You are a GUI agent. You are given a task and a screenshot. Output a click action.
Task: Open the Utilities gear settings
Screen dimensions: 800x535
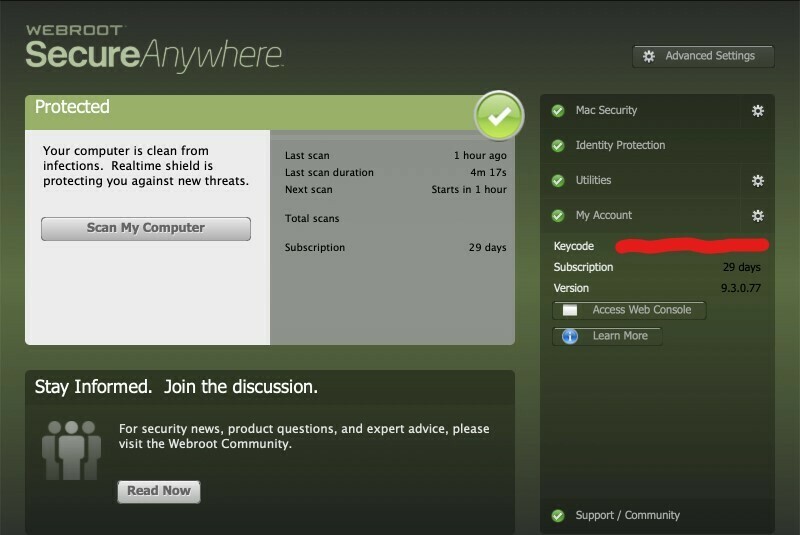coord(758,181)
